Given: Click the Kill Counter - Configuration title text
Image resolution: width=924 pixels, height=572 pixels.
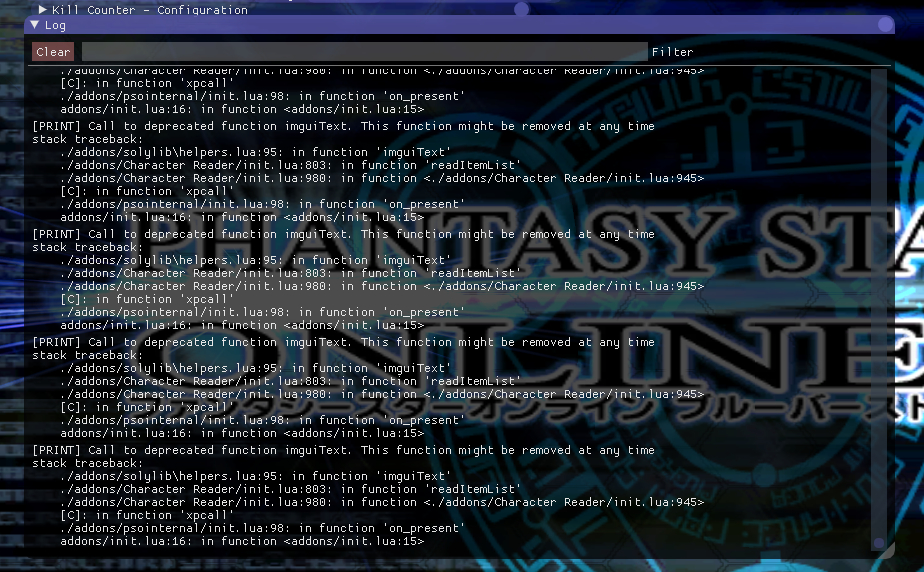Looking at the screenshot, I should (150, 9).
